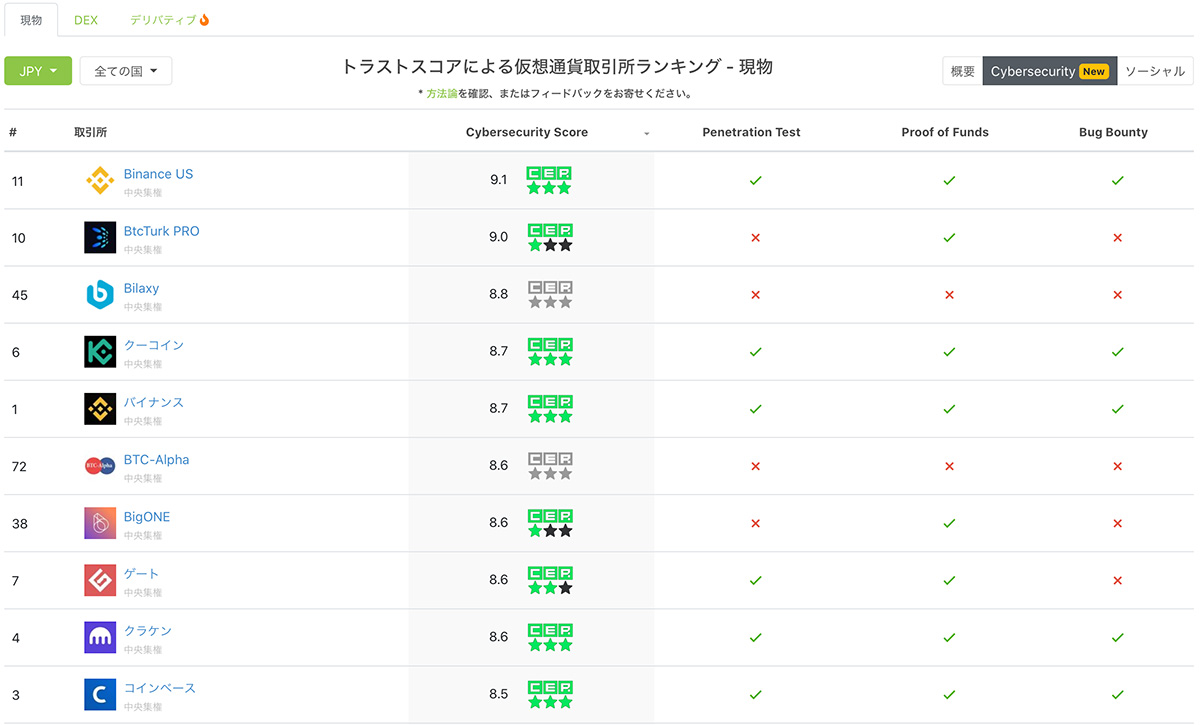Image resolution: width=1200 pixels, height=725 pixels.
Task: Click the BTC-Alpha exchange logo
Action: [100, 465]
